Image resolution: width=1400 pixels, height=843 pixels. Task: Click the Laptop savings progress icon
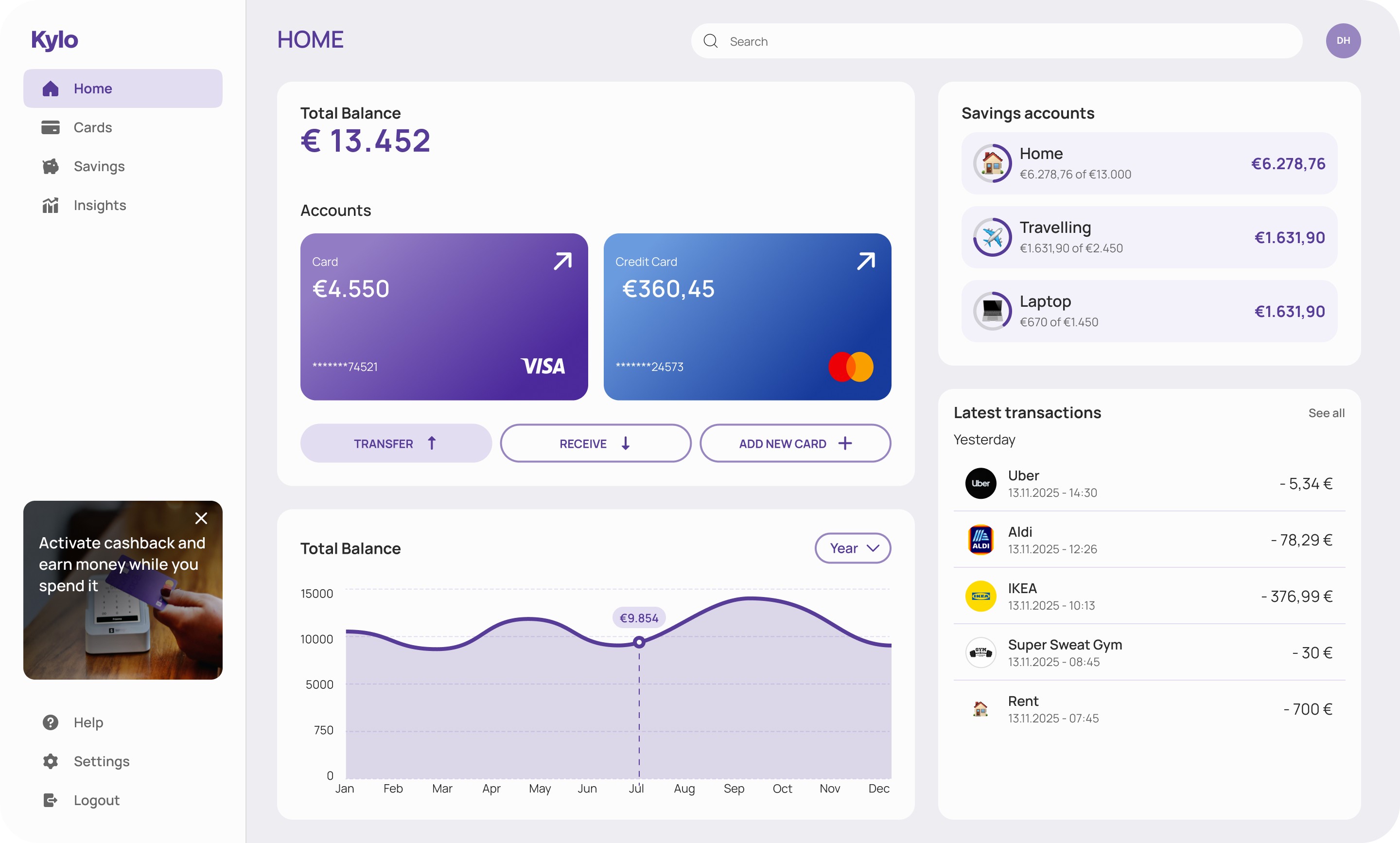coord(992,311)
